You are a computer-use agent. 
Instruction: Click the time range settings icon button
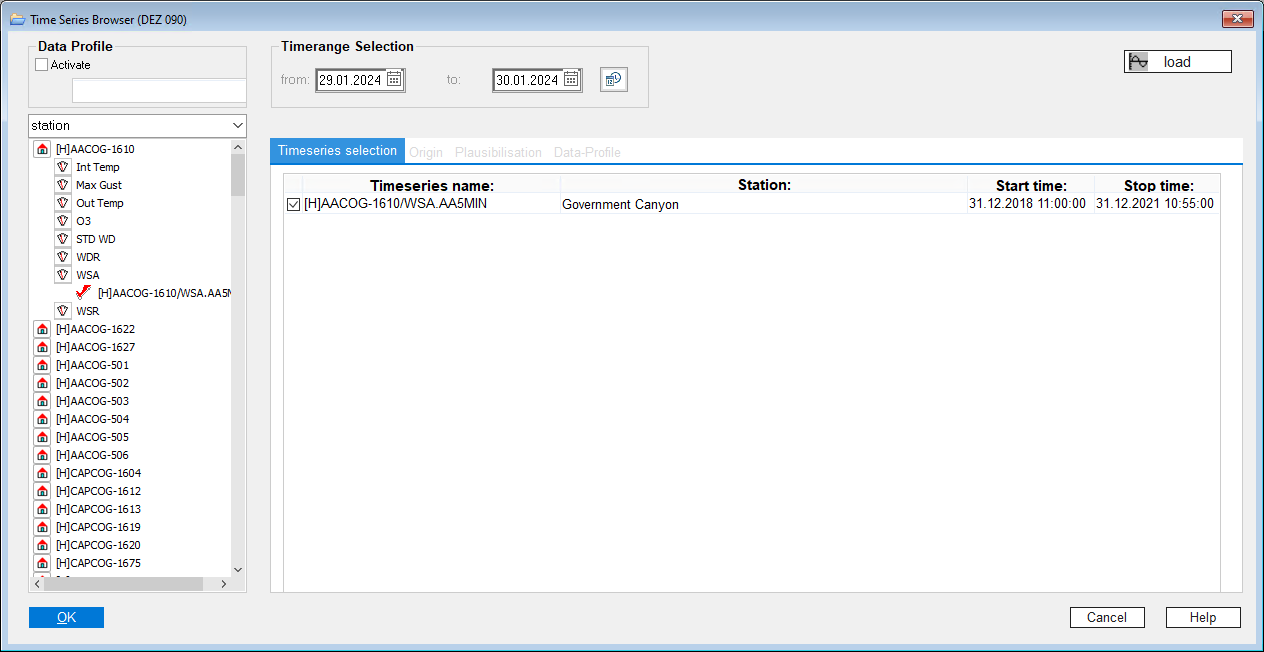614,80
